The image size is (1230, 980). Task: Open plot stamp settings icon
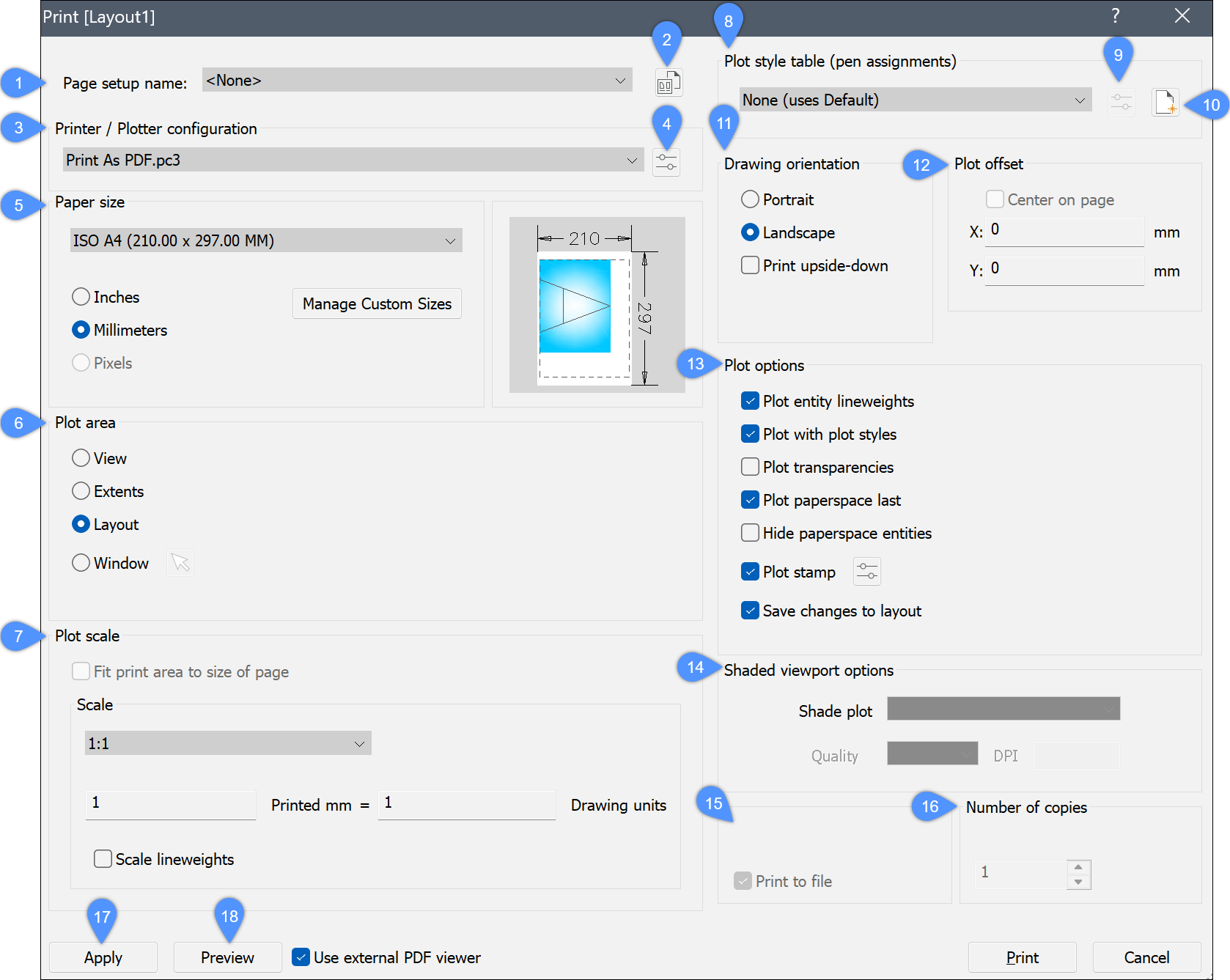pyautogui.click(x=866, y=572)
